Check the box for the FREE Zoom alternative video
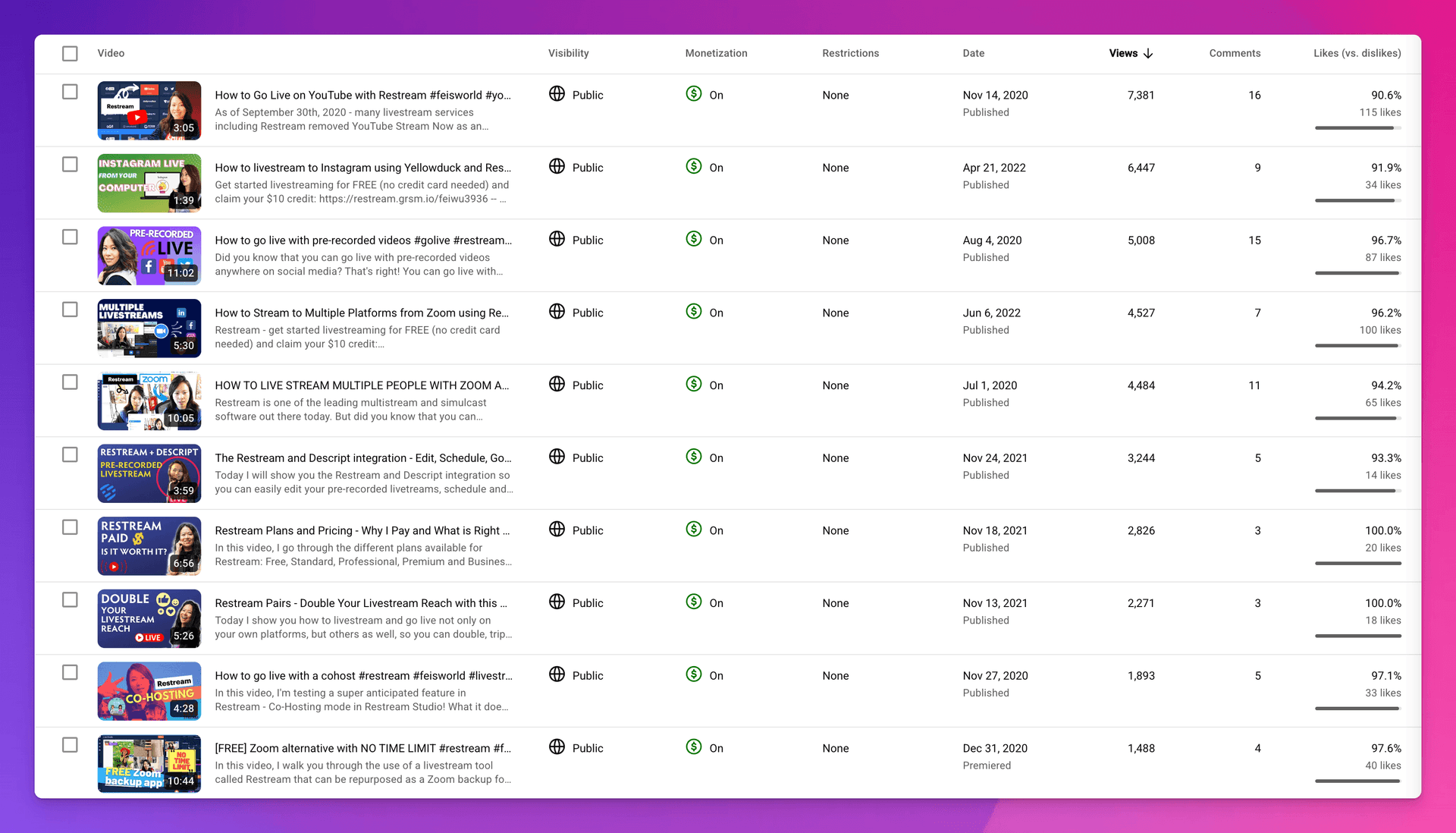This screenshot has width=1456, height=833. tap(70, 745)
